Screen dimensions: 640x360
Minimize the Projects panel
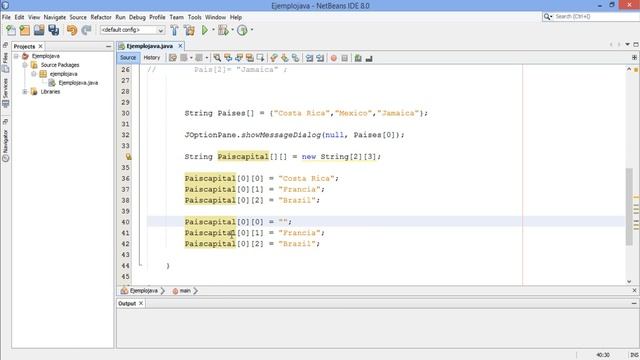(108, 47)
